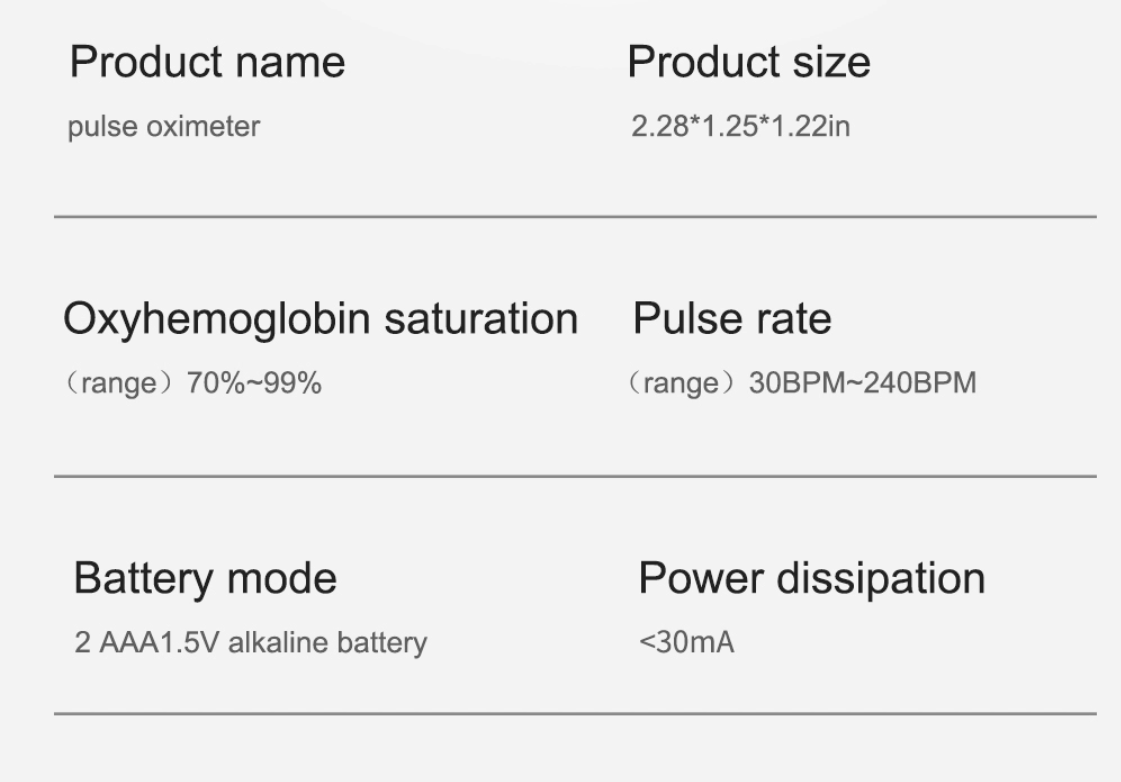Select the 2.28*1.25*1.22in dimension text
Image resolution: width=1121 pixels, height=782 pixels.
coord(741,127)
